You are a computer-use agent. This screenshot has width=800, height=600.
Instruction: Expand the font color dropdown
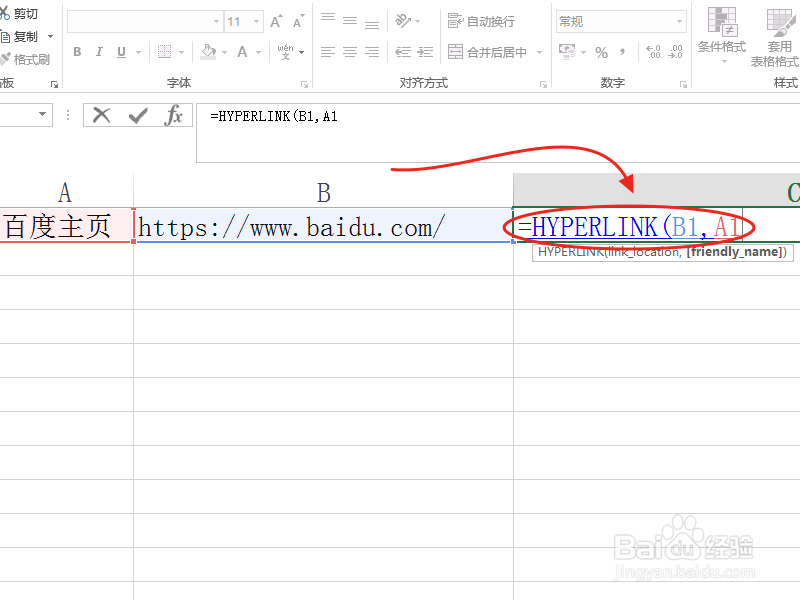(x=259, y=52)
